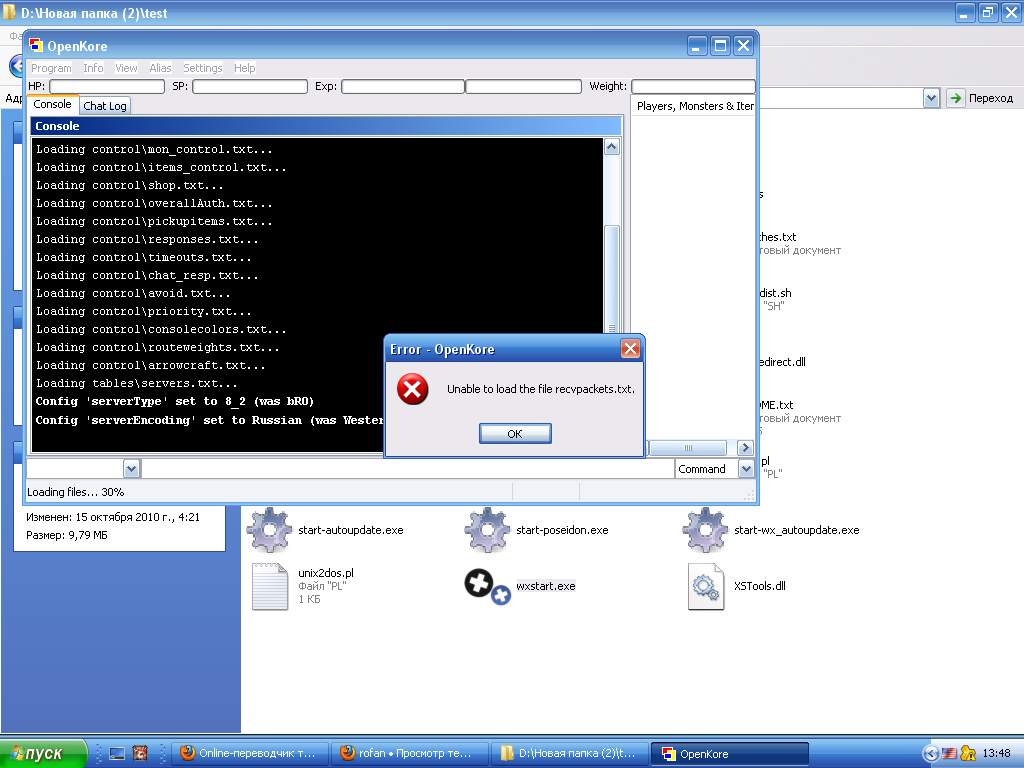Click the 'Loading files... 30%' status text

pyautogui.click(x=75, y=492)
